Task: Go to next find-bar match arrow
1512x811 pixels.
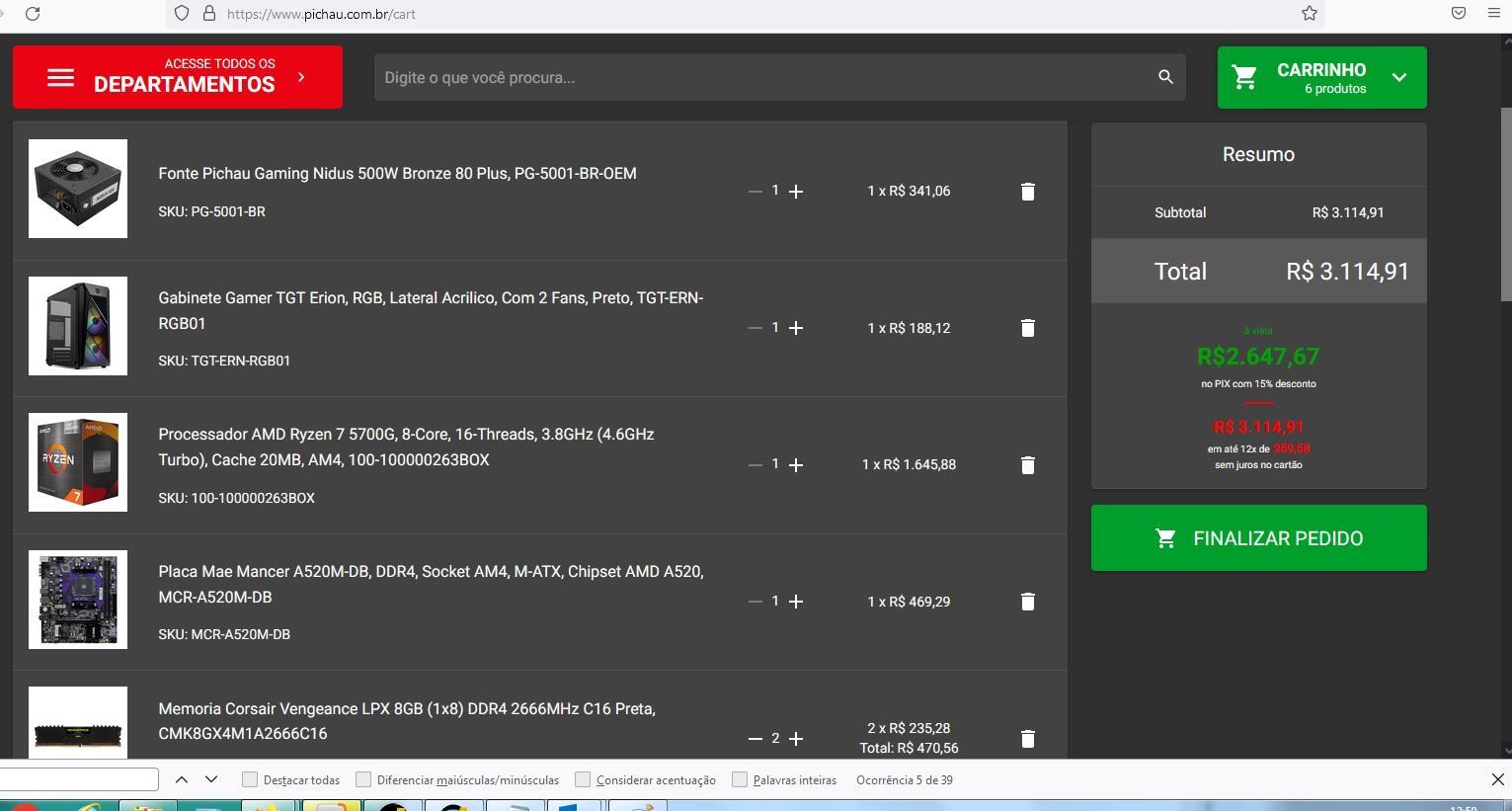Action: [x=211, y=779]
